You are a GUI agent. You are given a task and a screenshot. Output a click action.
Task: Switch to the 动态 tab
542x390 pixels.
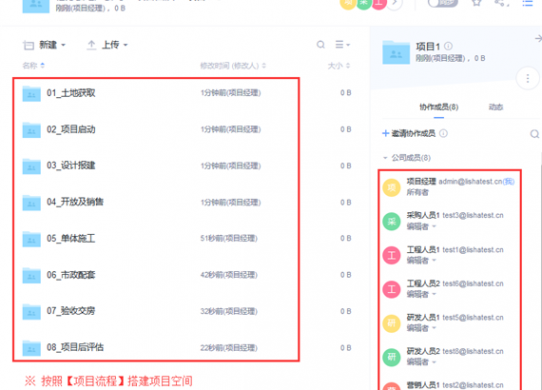pyautogui.click(x=496, y=107)
